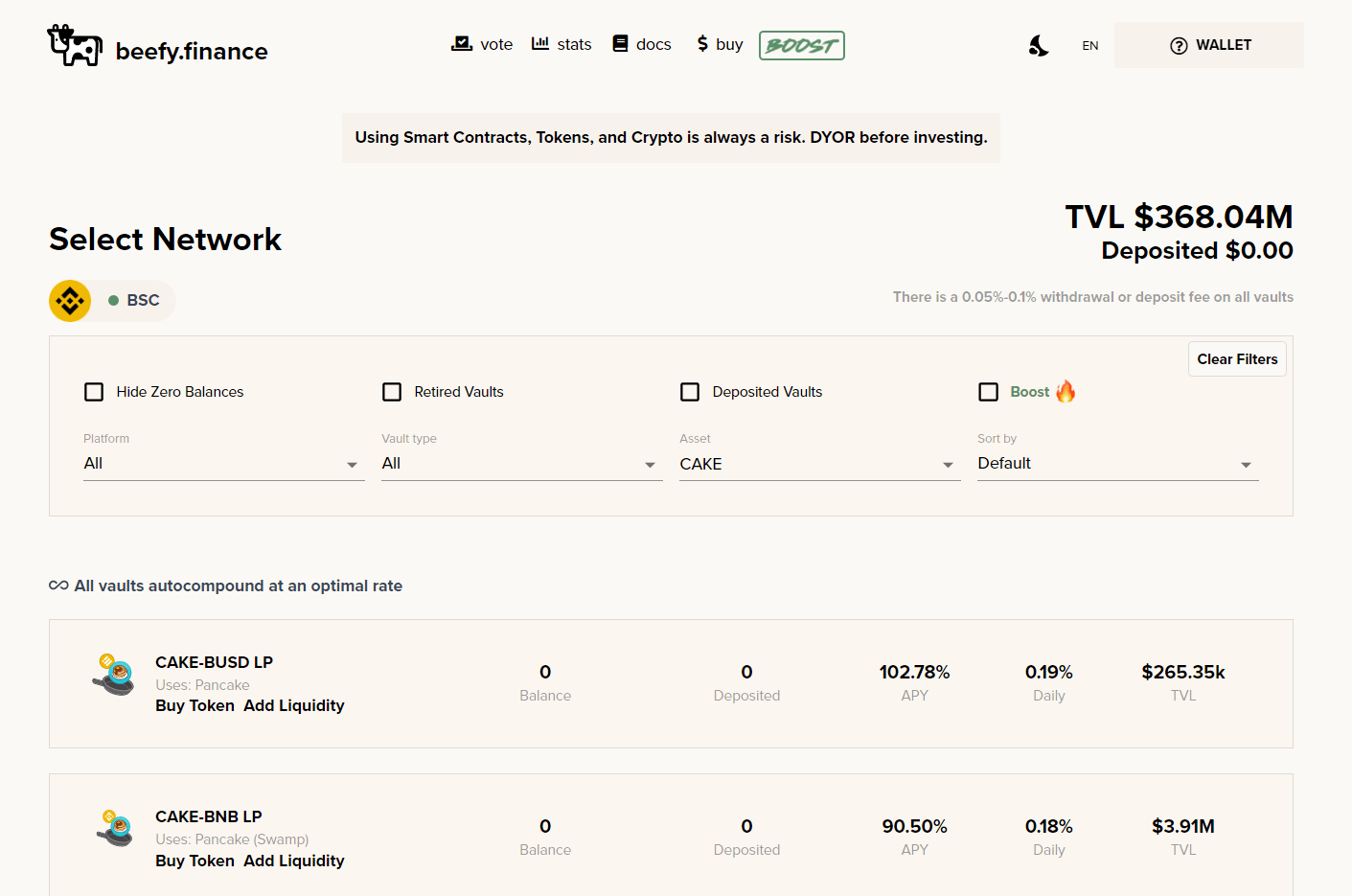Click the Select Network heading
1352x896 pixels.
pyautogui.click(x=165, y=239)
